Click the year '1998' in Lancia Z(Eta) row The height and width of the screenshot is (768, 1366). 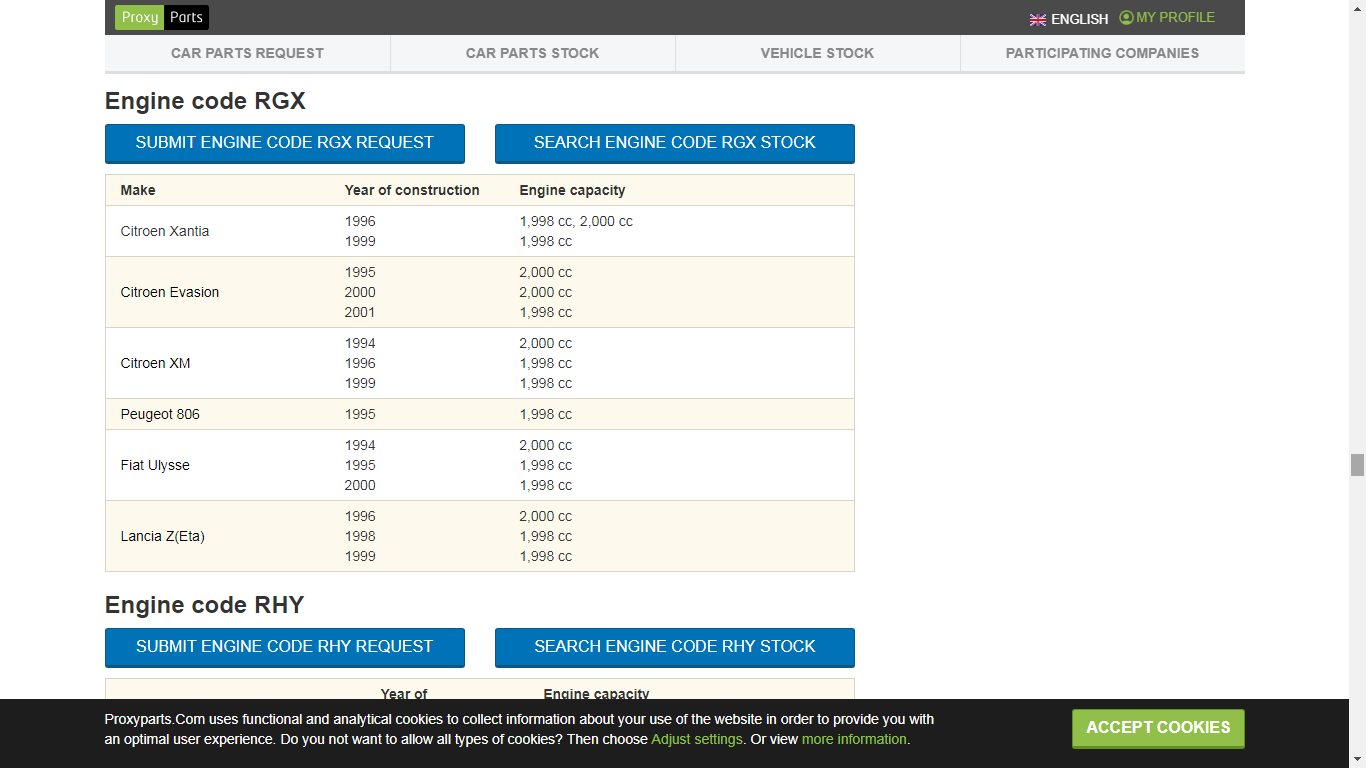[360, 536]
